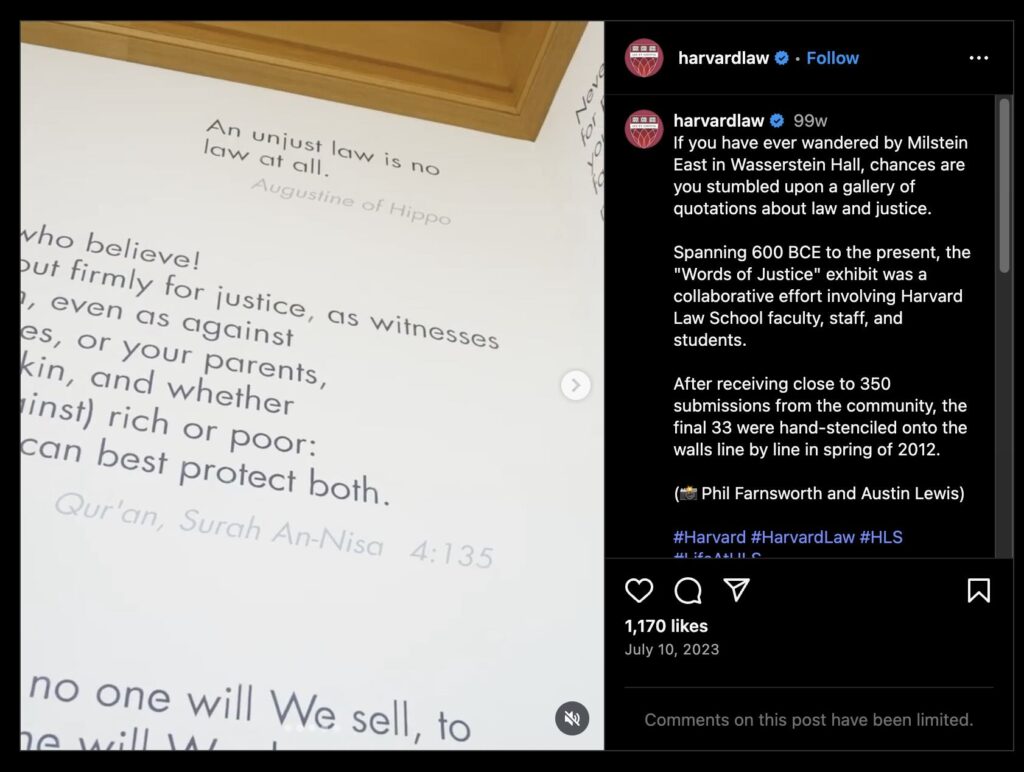The image size is (1024, 772).
Task: Open harvardlaw avatar beside the caption
Action: pos(644,129)
